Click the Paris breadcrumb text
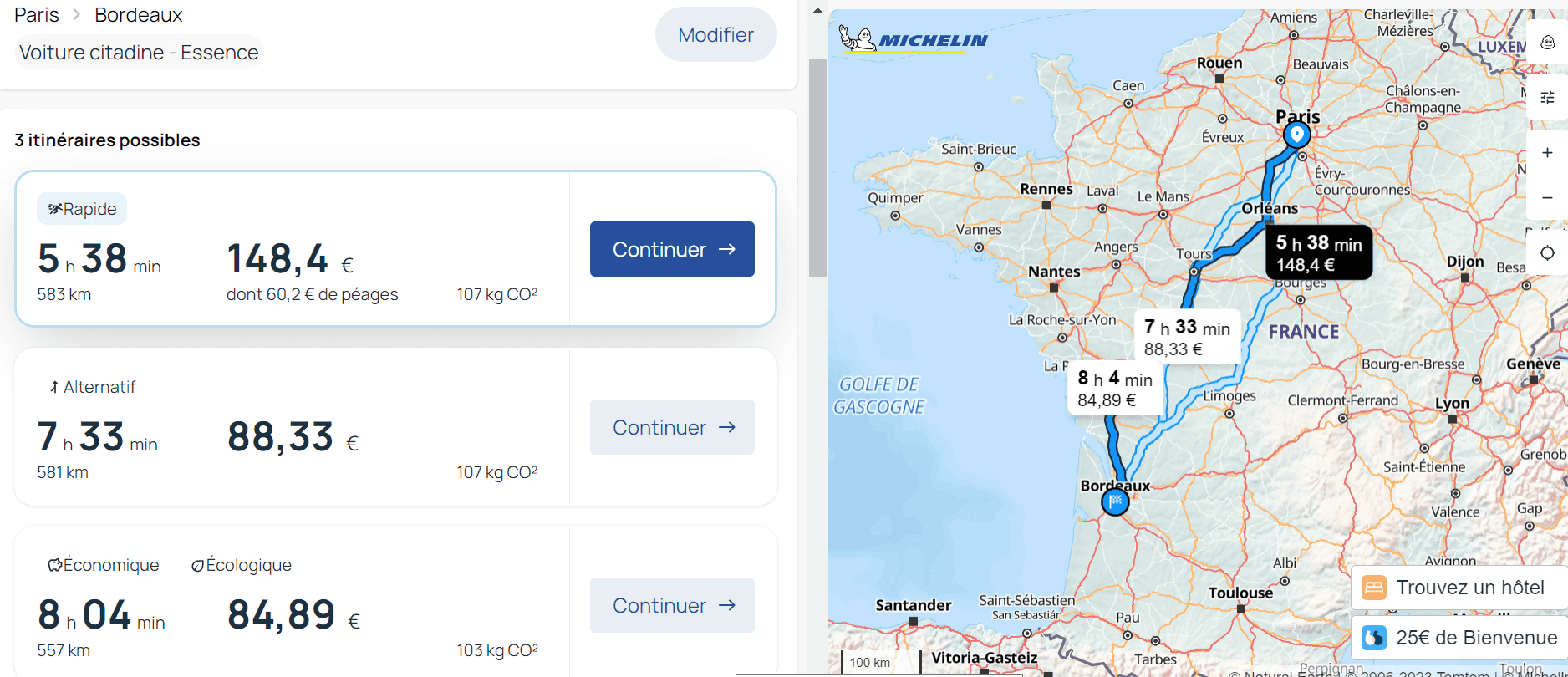1568x677 pixels. click(x=37, y=15)
